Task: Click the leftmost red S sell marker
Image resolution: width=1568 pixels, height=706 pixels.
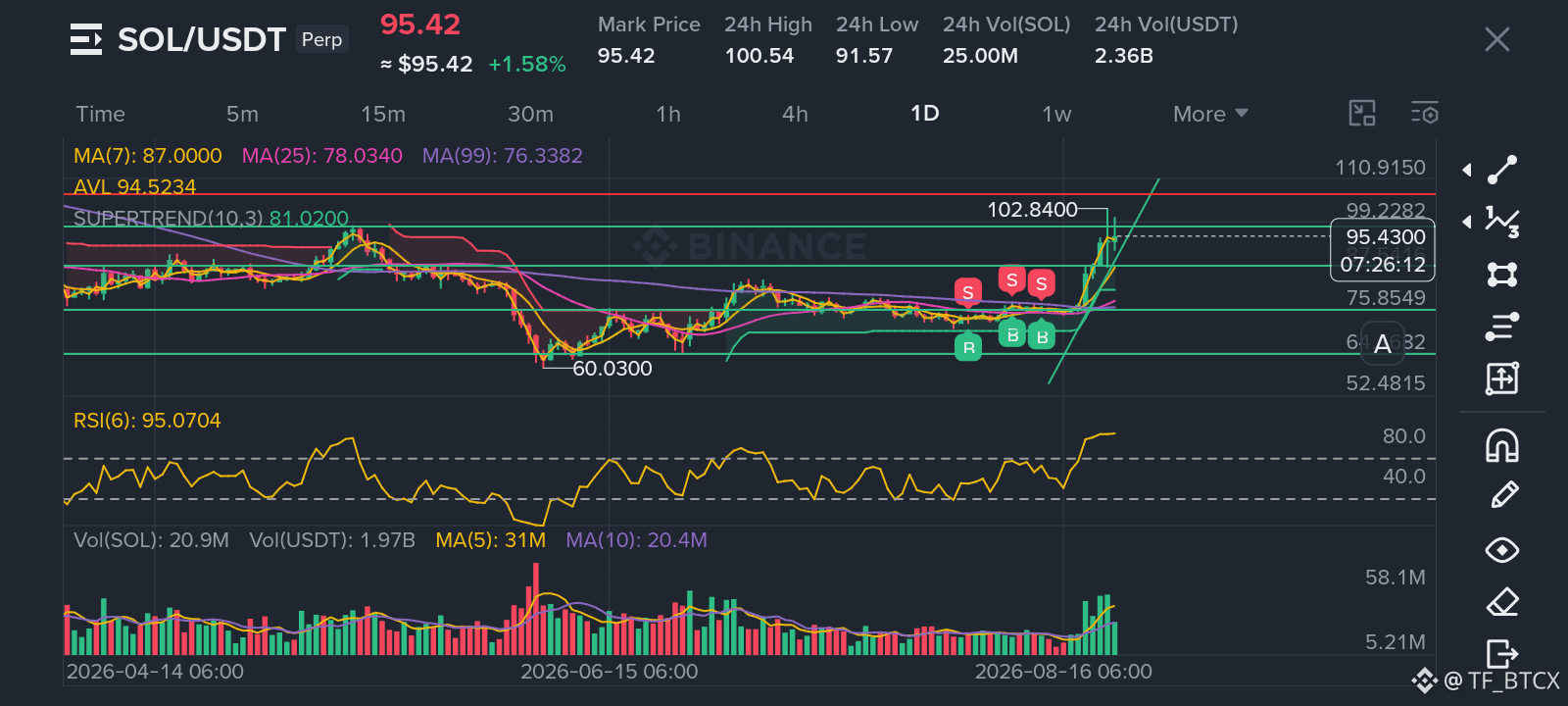Action: pyautogui.click(x=968, y=291)
